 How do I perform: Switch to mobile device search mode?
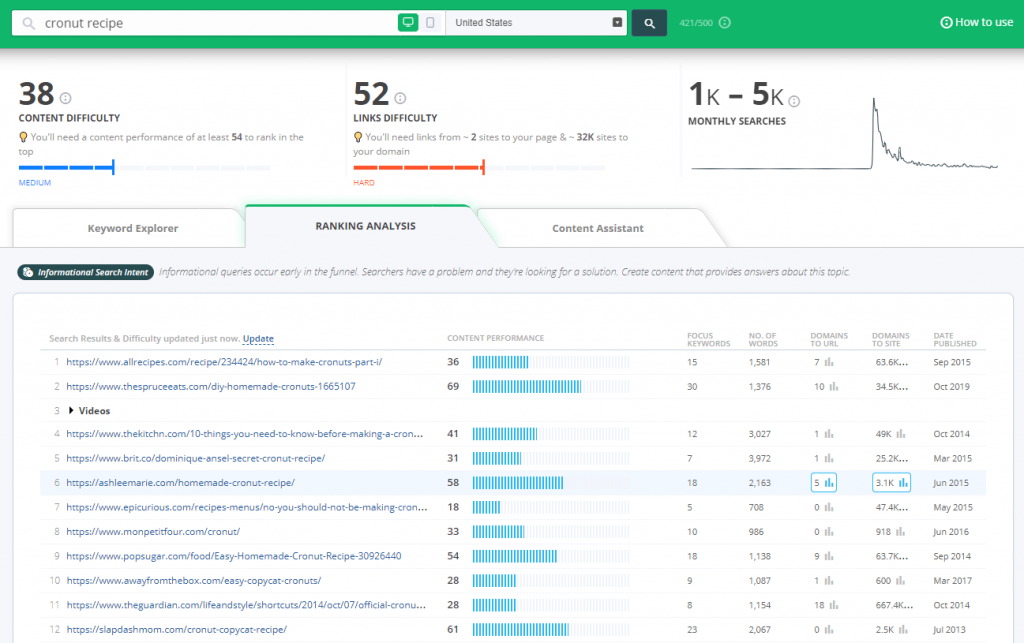[x=430, y=23]
